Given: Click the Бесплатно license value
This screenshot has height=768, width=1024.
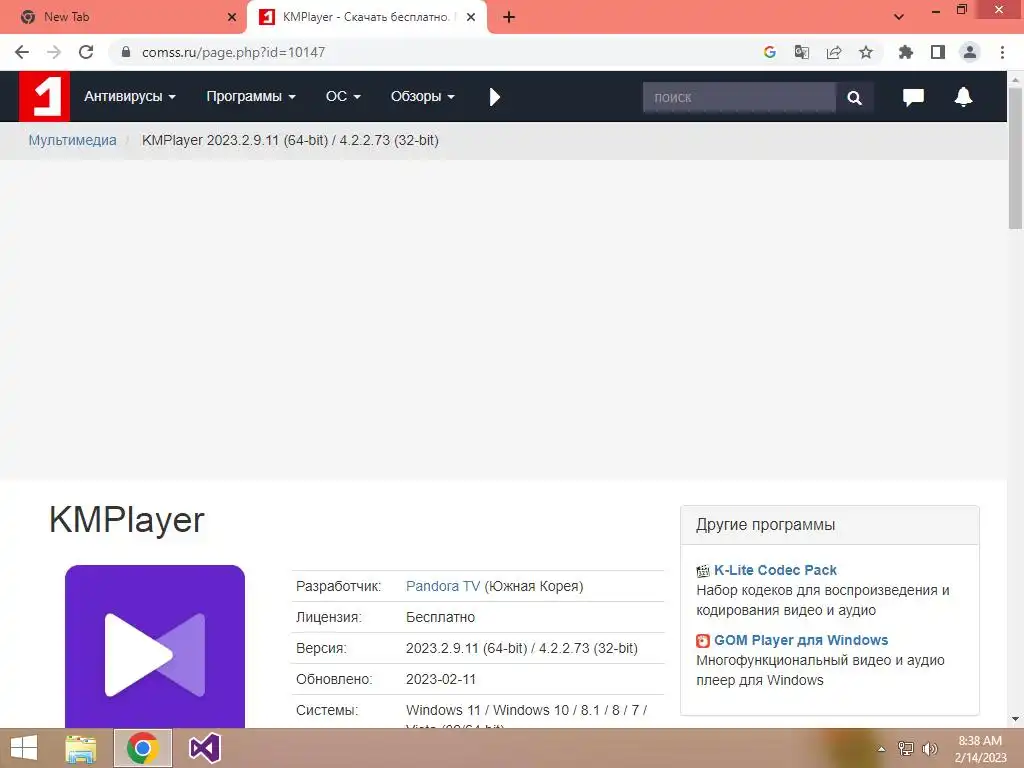Looking at the screenshot, I should (440, 617).
